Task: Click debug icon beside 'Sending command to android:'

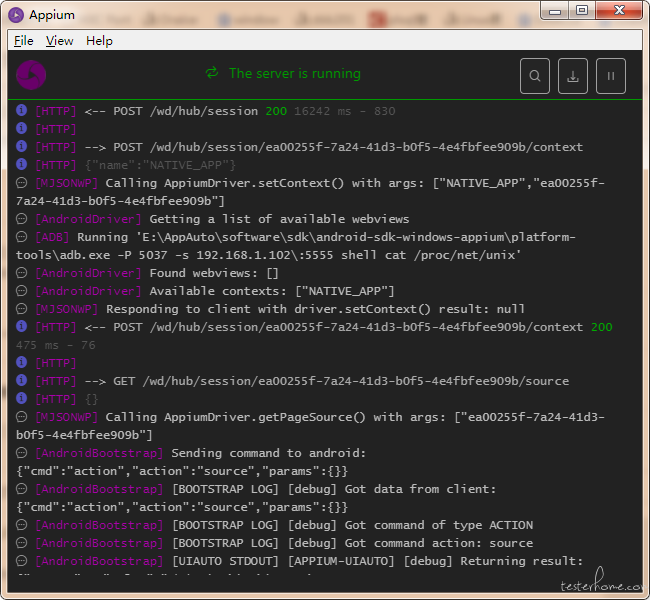Action: pos(22,452)
